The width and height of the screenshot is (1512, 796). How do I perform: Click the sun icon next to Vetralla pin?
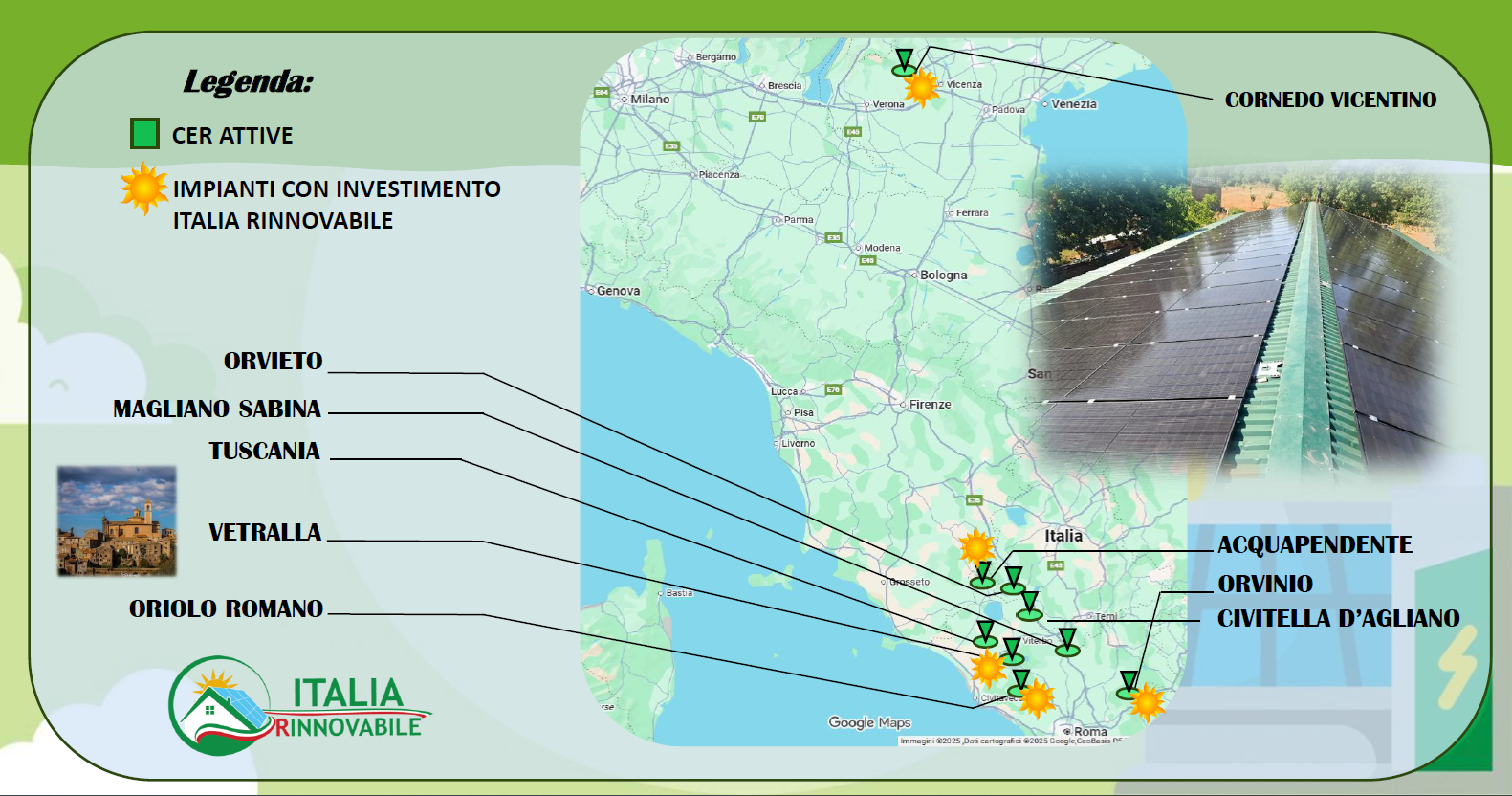point(988,668)
